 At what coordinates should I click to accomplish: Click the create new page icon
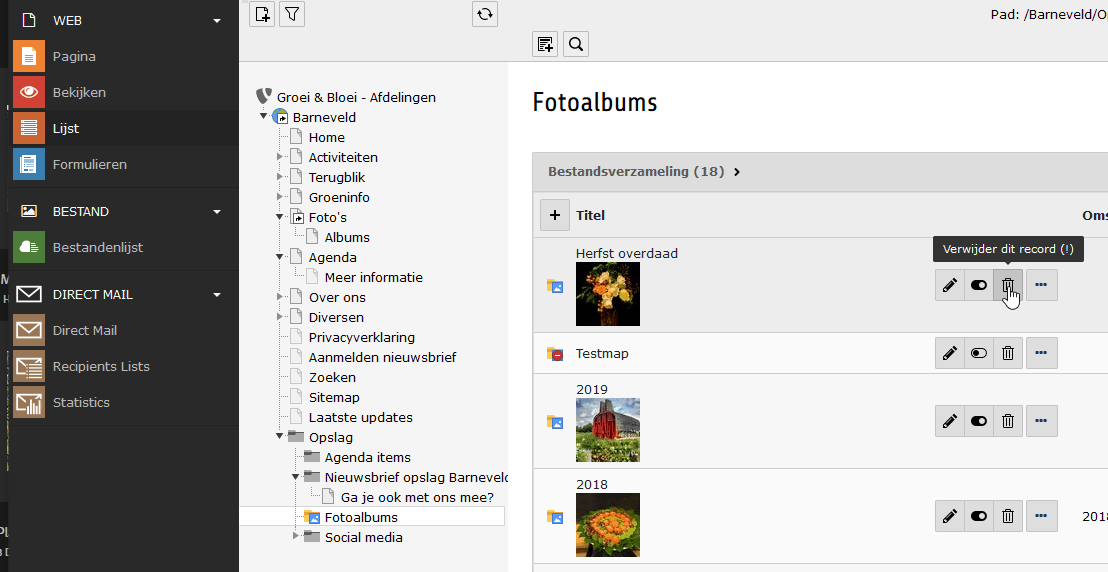tap(262, 14)
